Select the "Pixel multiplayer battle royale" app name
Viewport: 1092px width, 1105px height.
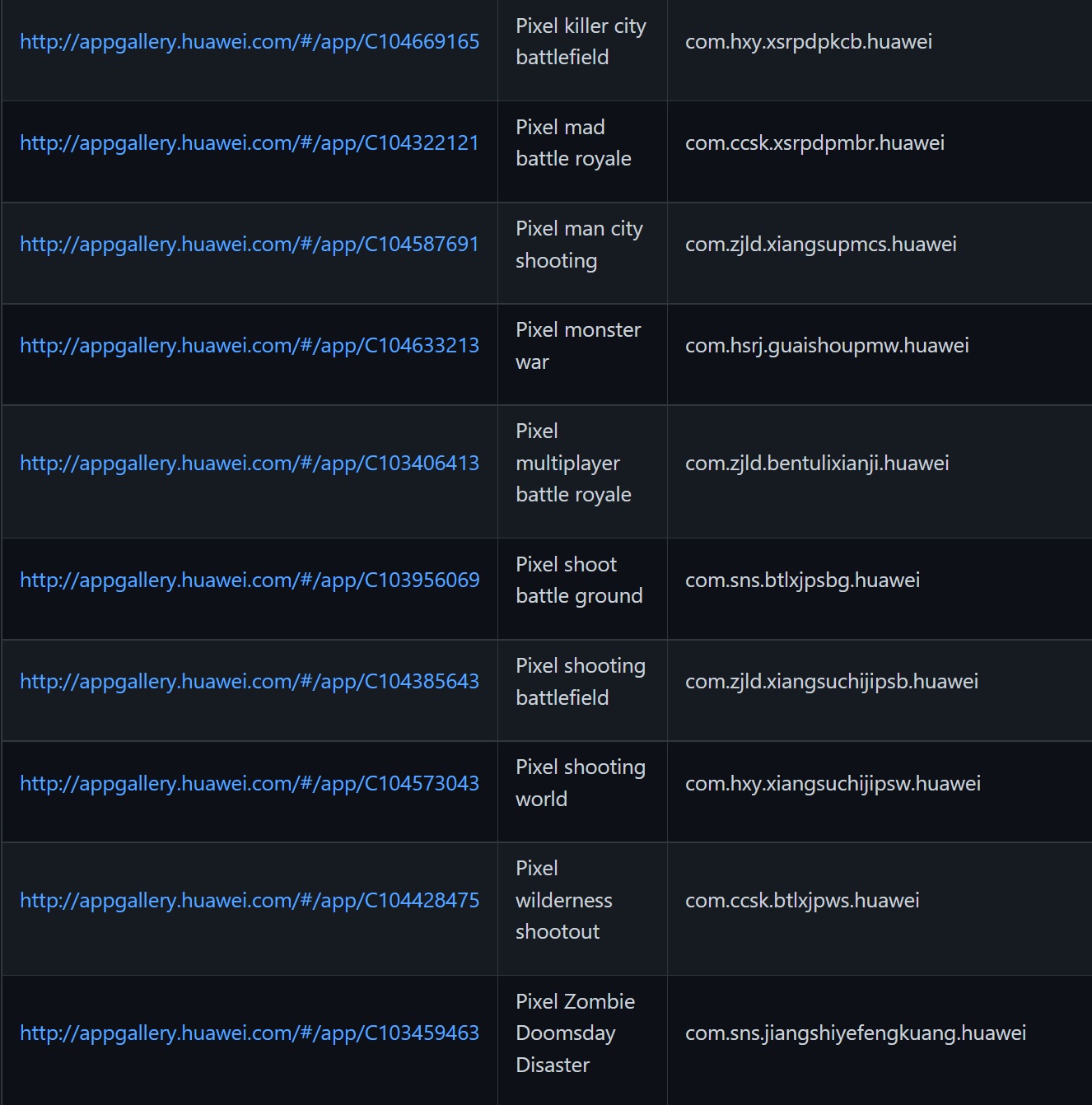tap(573, 464)
